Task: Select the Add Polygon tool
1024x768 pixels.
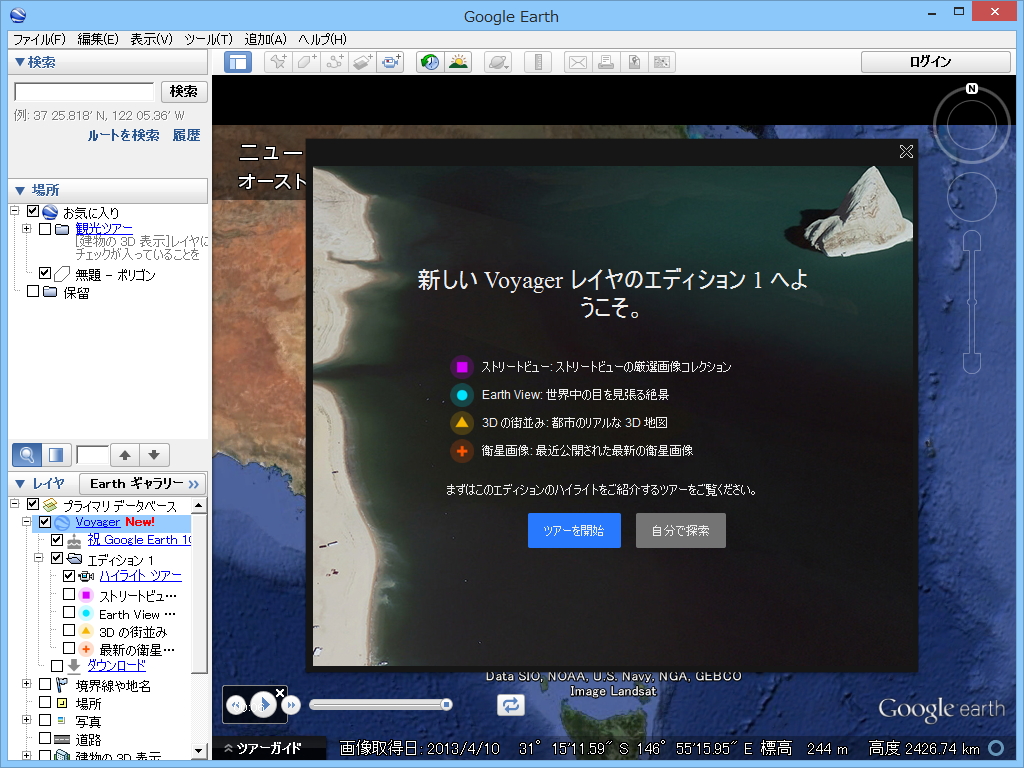Action: 306,62
